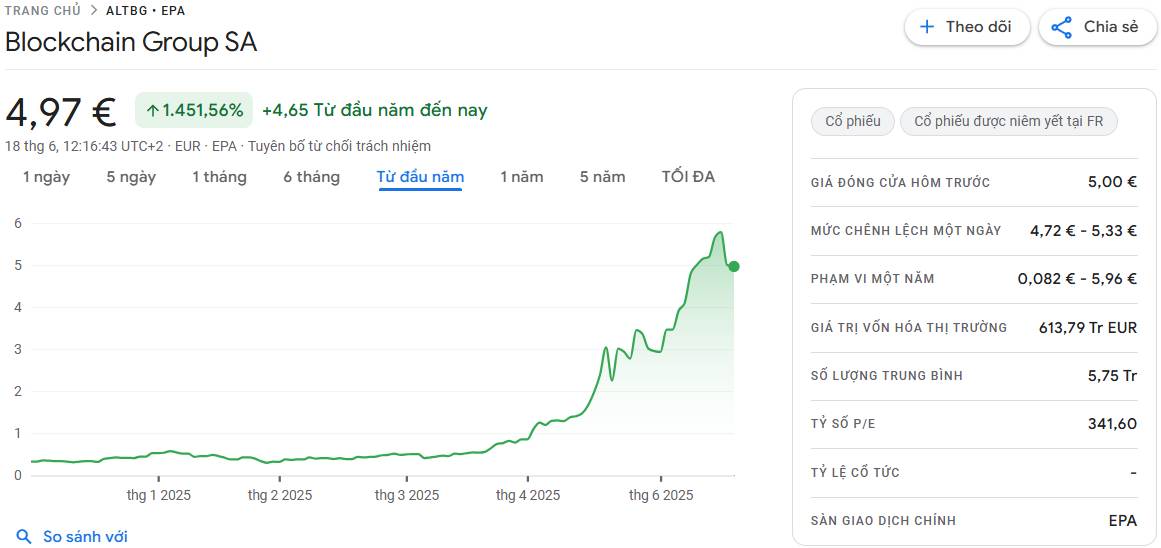Switch chart to 6 tháng range
1161x548 pixels.
(x=312, y=177)
